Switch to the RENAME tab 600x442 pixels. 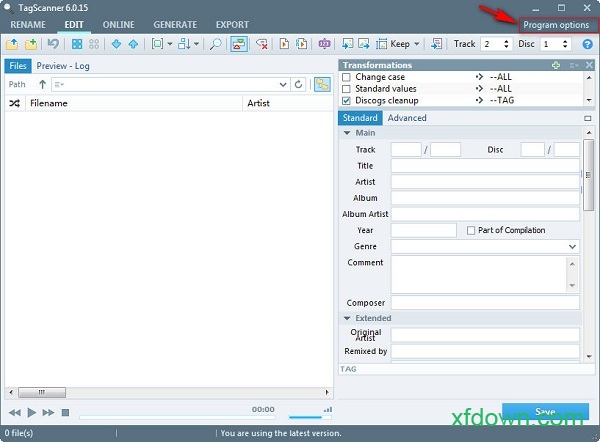click(28, 24)
